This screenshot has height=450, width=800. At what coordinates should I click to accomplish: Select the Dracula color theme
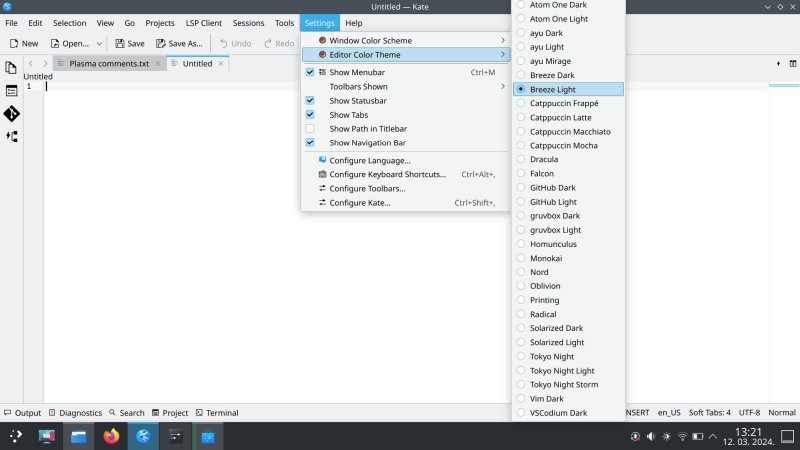tap(544, 159)
